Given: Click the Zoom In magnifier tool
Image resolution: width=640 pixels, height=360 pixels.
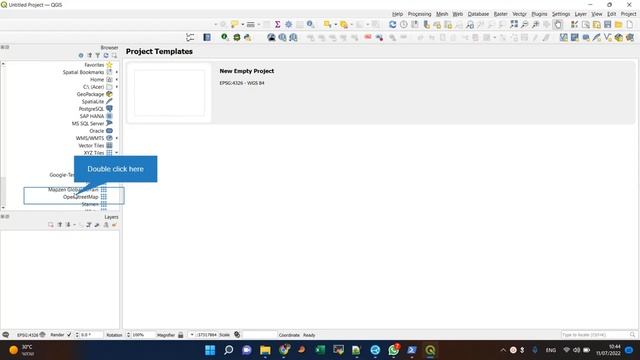Looking at the screenshot, I should click(536, 24).
